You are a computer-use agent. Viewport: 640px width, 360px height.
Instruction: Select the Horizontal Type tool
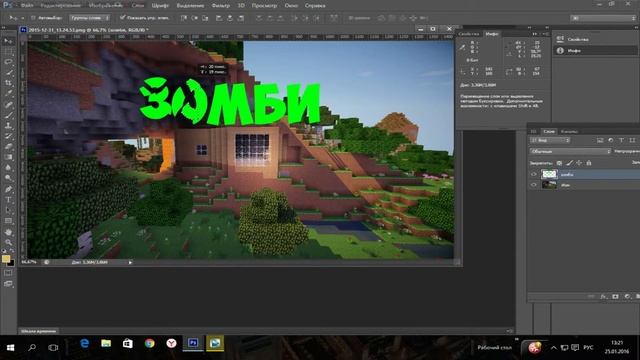[x=8, y=200]
